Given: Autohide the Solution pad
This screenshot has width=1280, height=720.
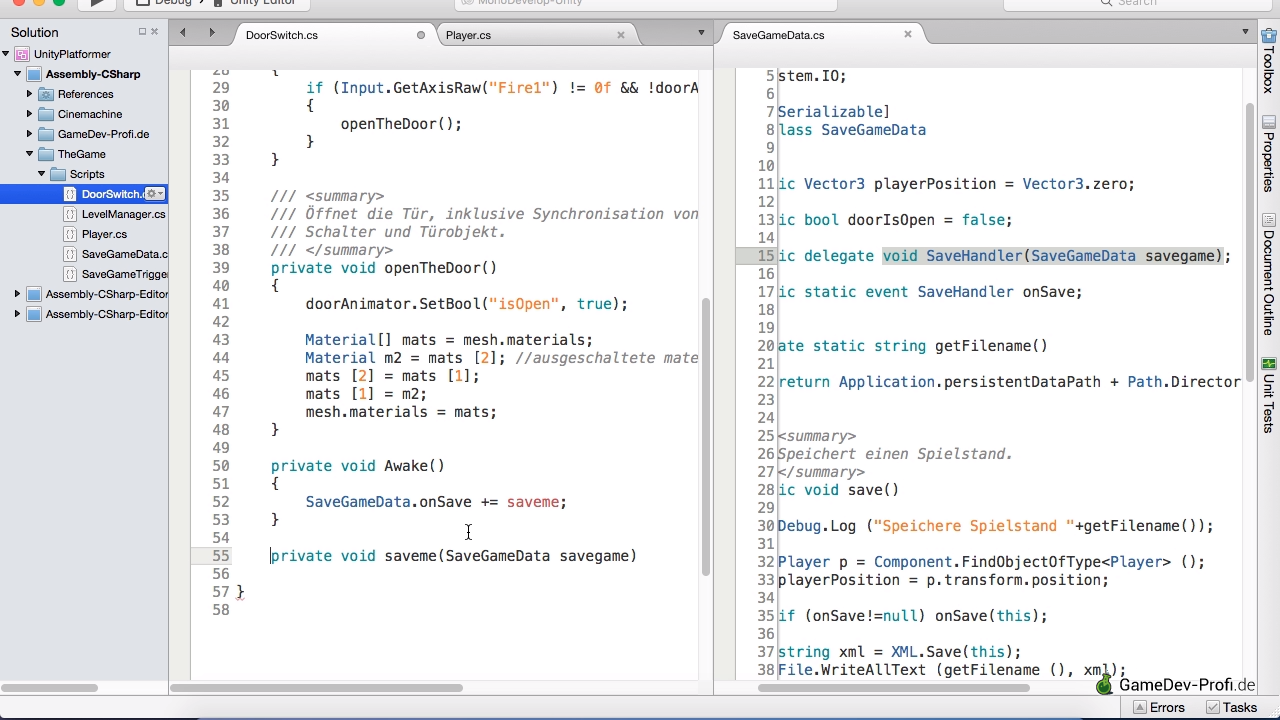Looking at the screenshot, I should (142, 32).
